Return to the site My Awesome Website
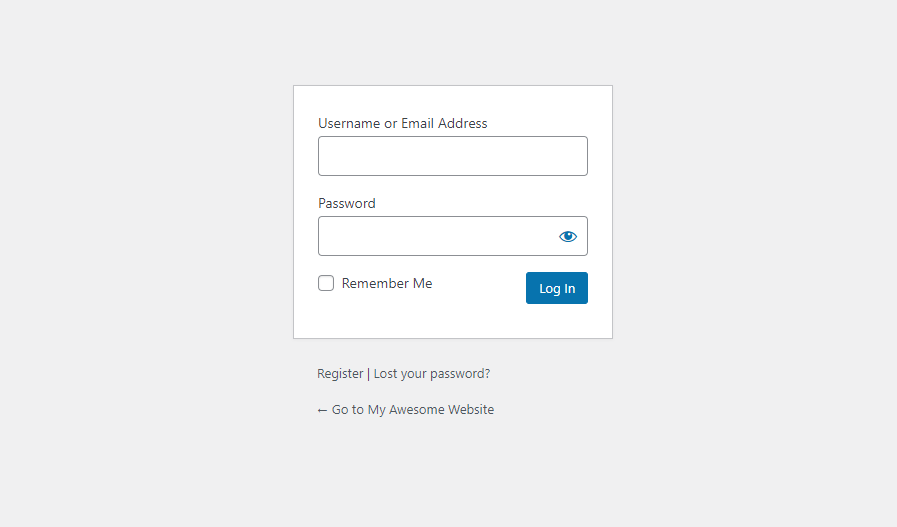Viewport: 897px width, 527px height. point(412,409)
